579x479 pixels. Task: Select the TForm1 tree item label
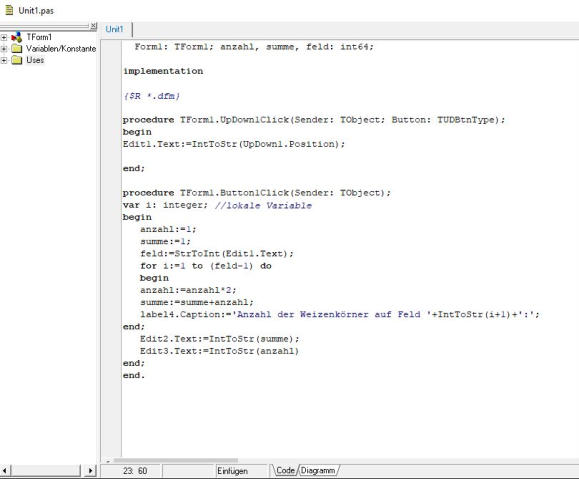pos(39,37)
